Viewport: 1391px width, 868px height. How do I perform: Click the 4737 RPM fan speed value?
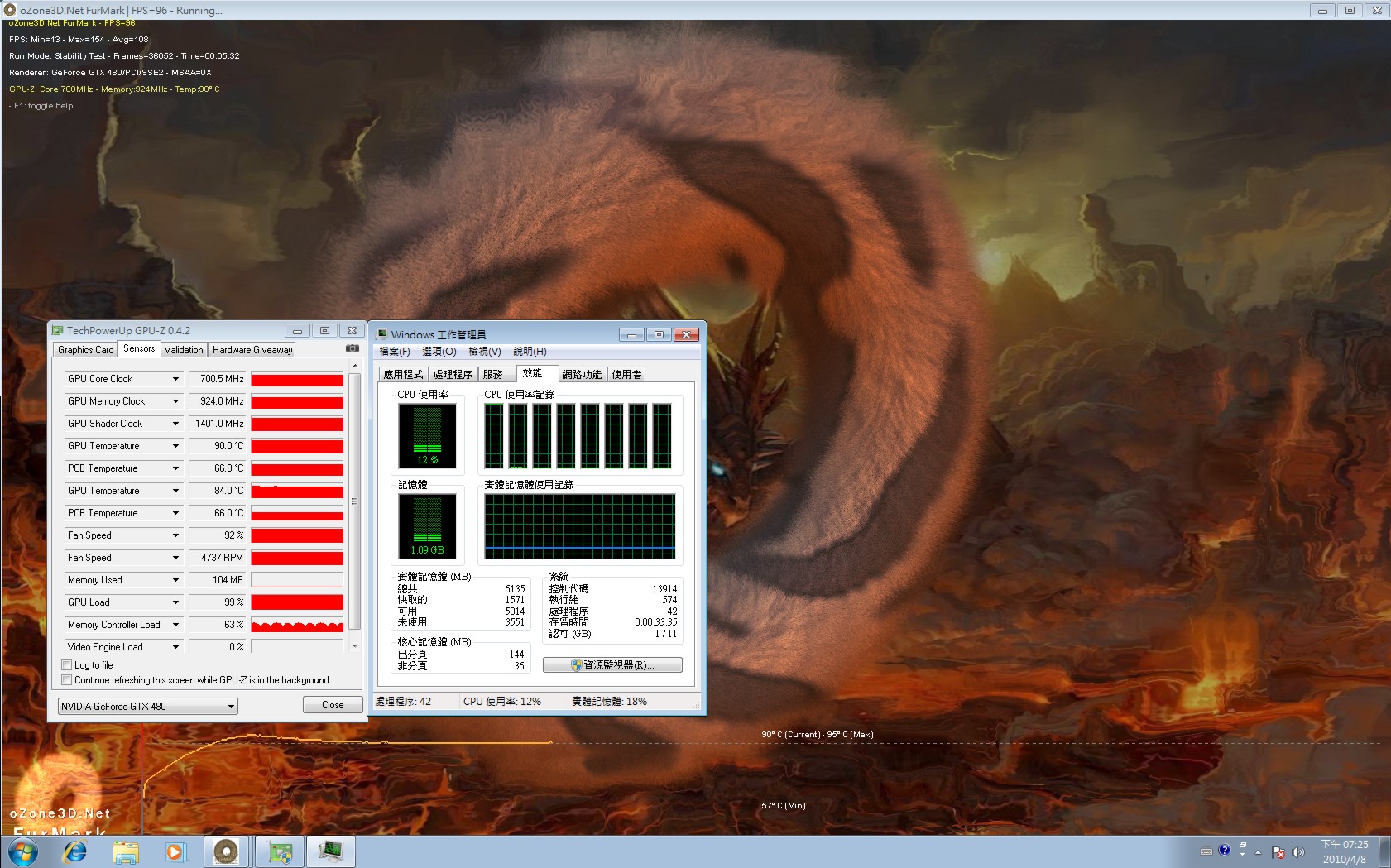pos(218,558)
